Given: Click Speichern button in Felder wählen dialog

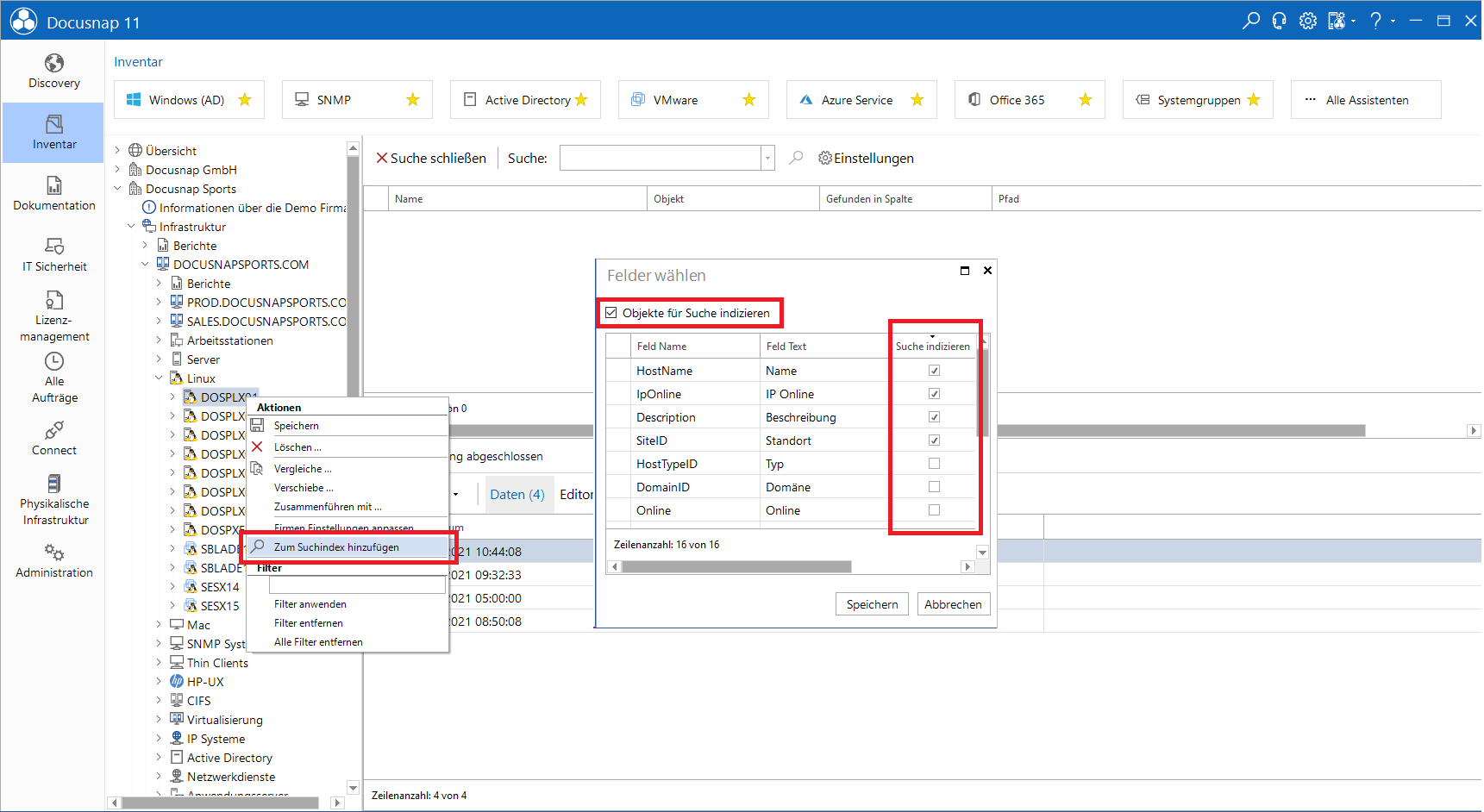Looking at the screenshot, I should [x=872, y=604].
